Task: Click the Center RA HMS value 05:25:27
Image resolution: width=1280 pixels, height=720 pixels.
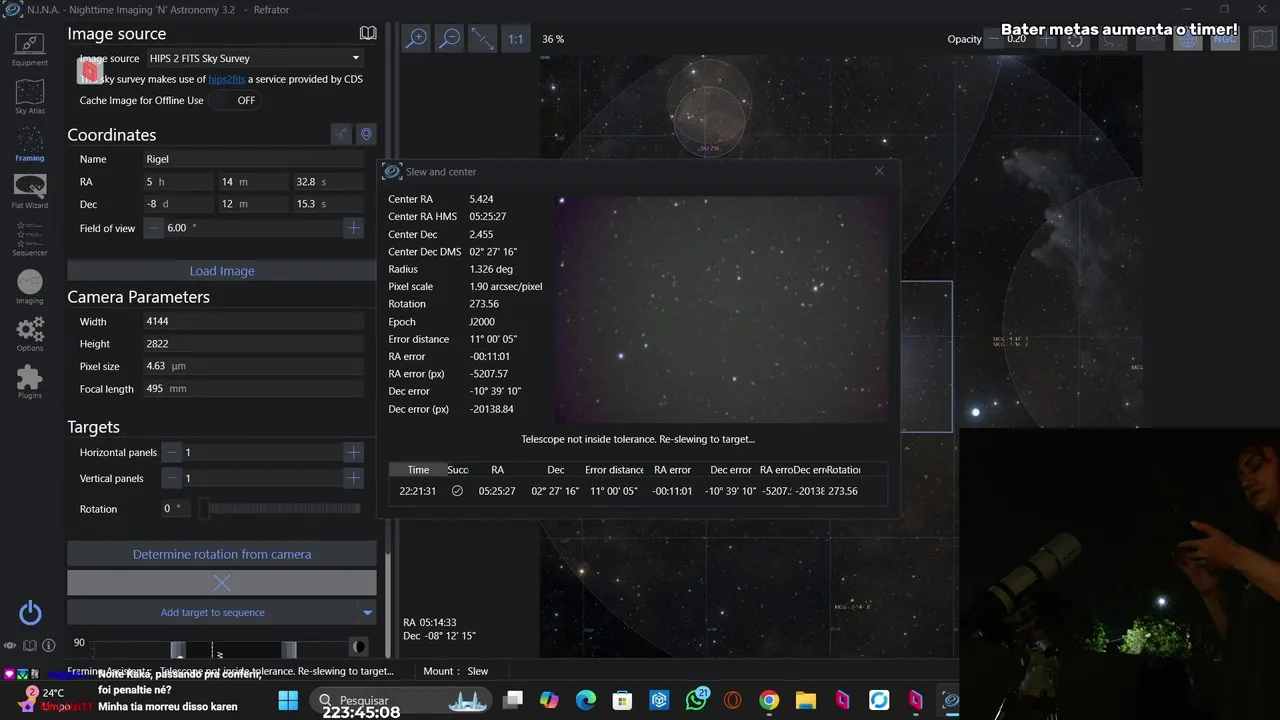Action: point(488,217)
